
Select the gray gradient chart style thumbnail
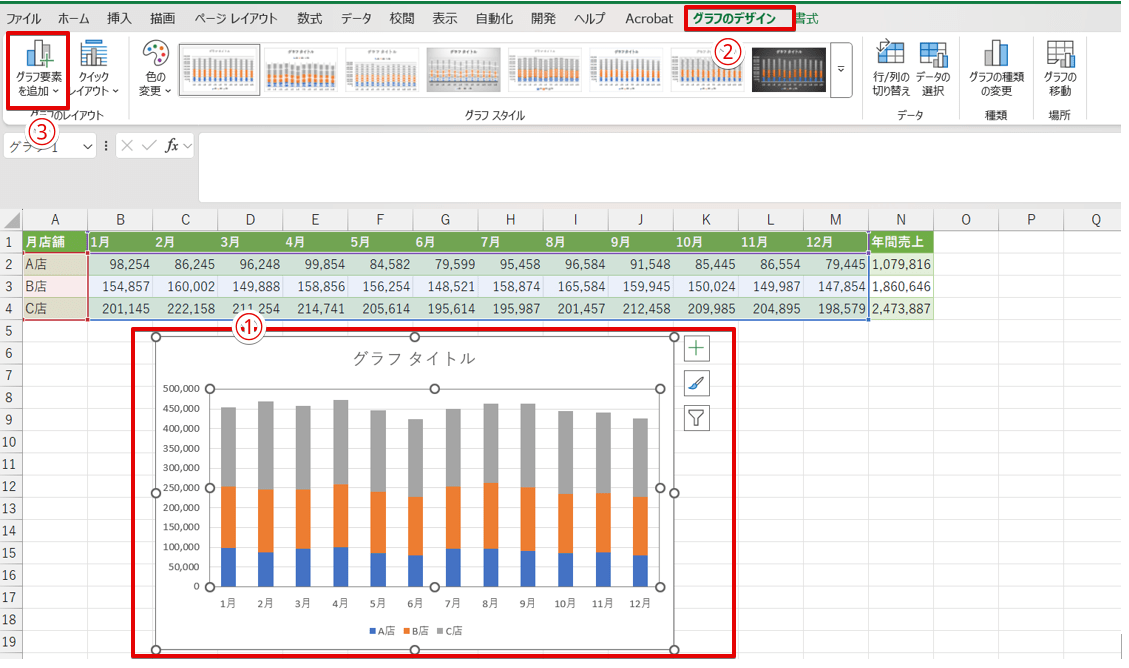click(464, 70)
